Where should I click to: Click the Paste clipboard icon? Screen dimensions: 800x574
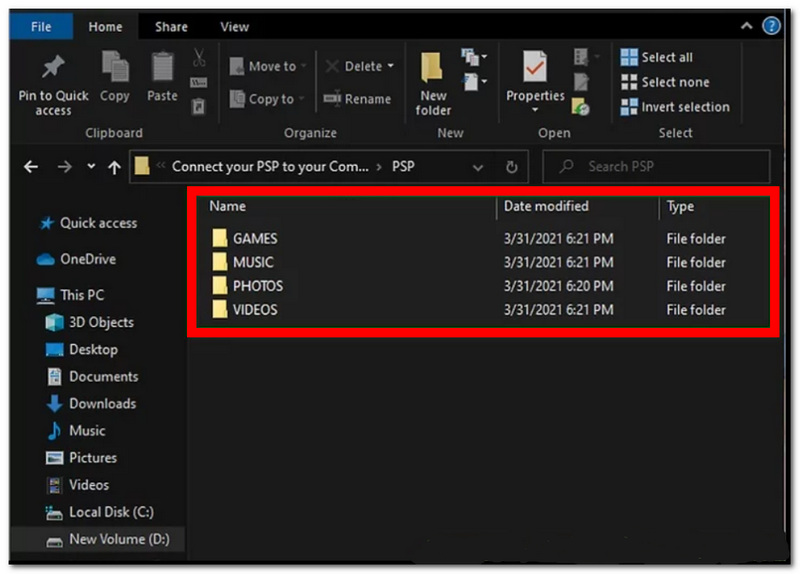pyautogui.click(x=162, y=67)
